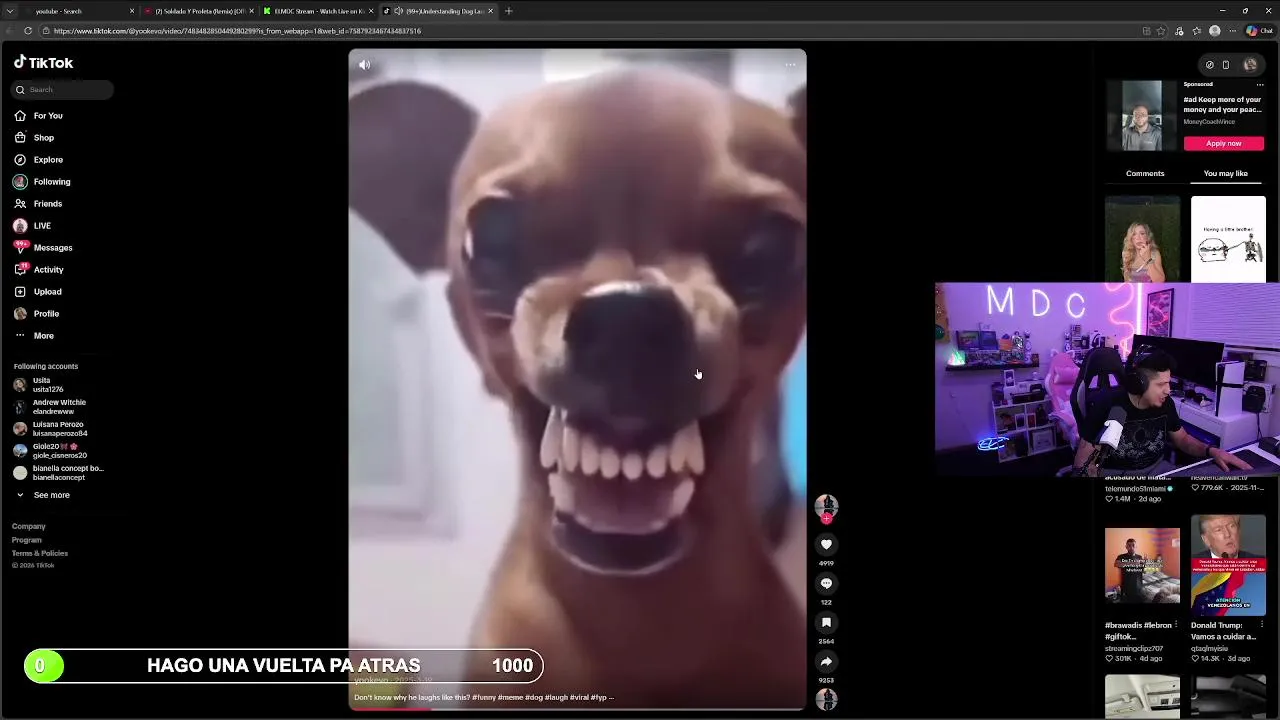The image size is (1280, 720).
Task: Expand the Program footer section
Action: [27, 540]
